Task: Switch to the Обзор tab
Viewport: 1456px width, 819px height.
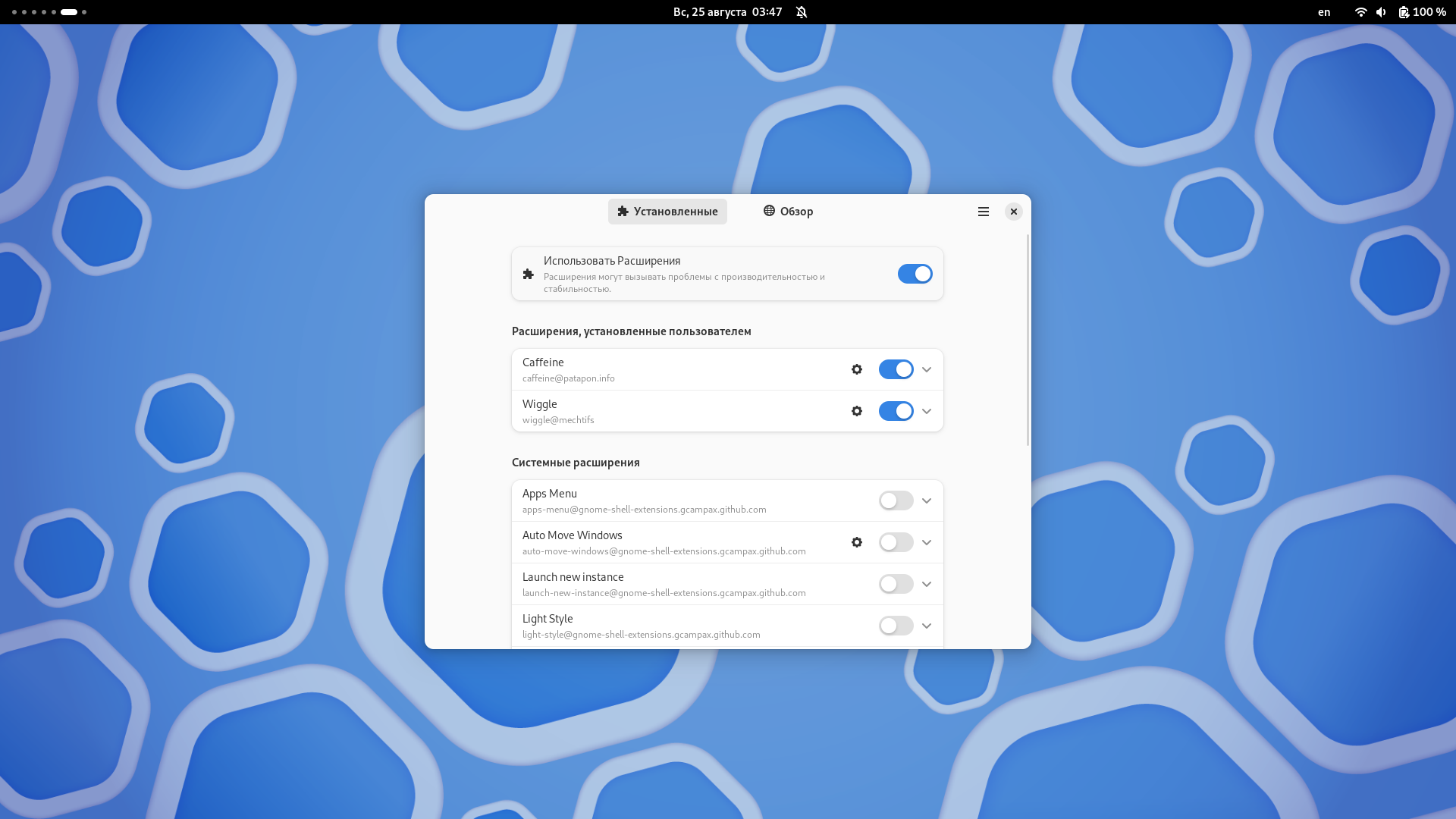Action: tap(788, 212)
